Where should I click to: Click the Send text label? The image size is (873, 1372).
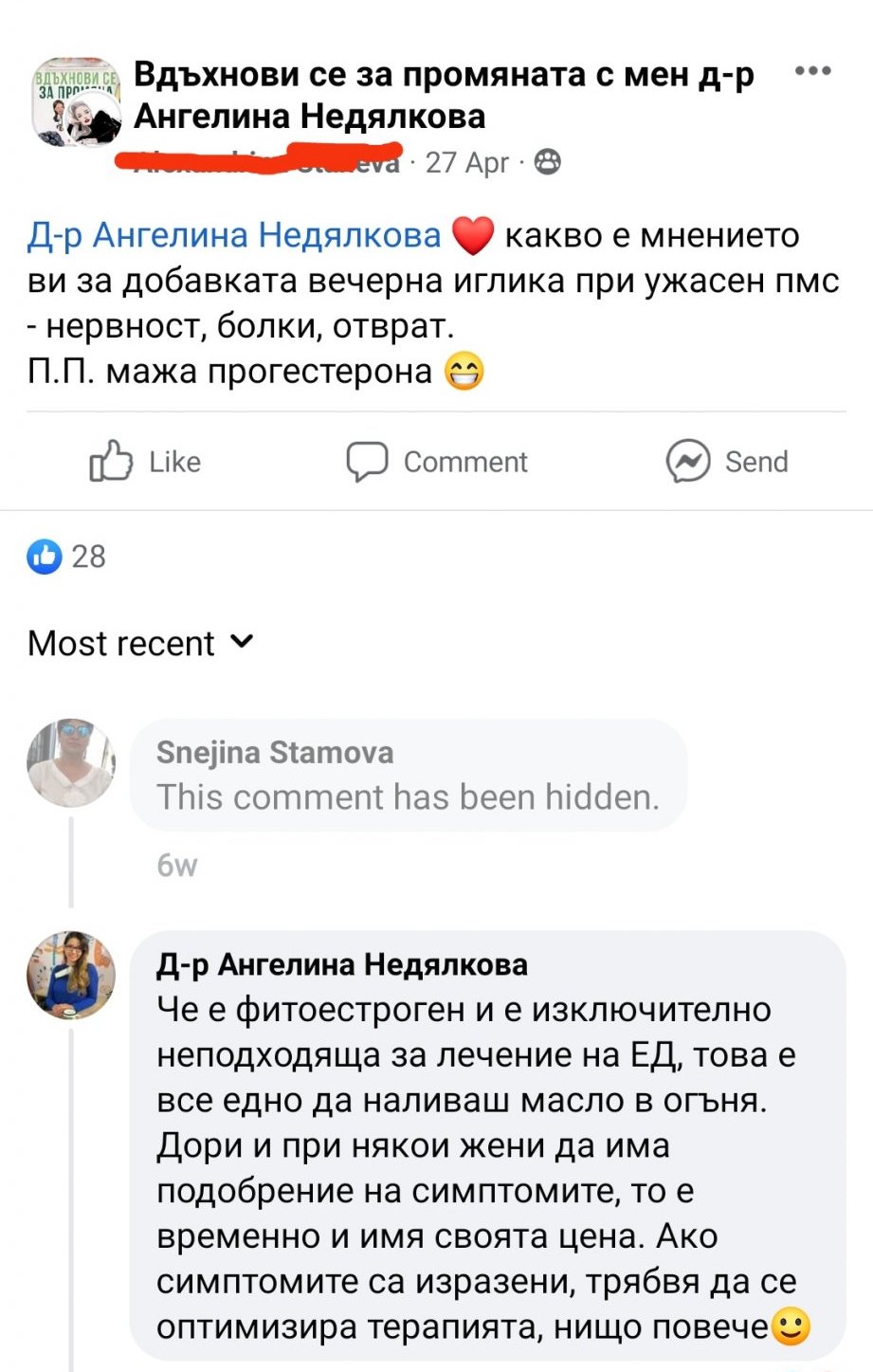click(756, 462)
